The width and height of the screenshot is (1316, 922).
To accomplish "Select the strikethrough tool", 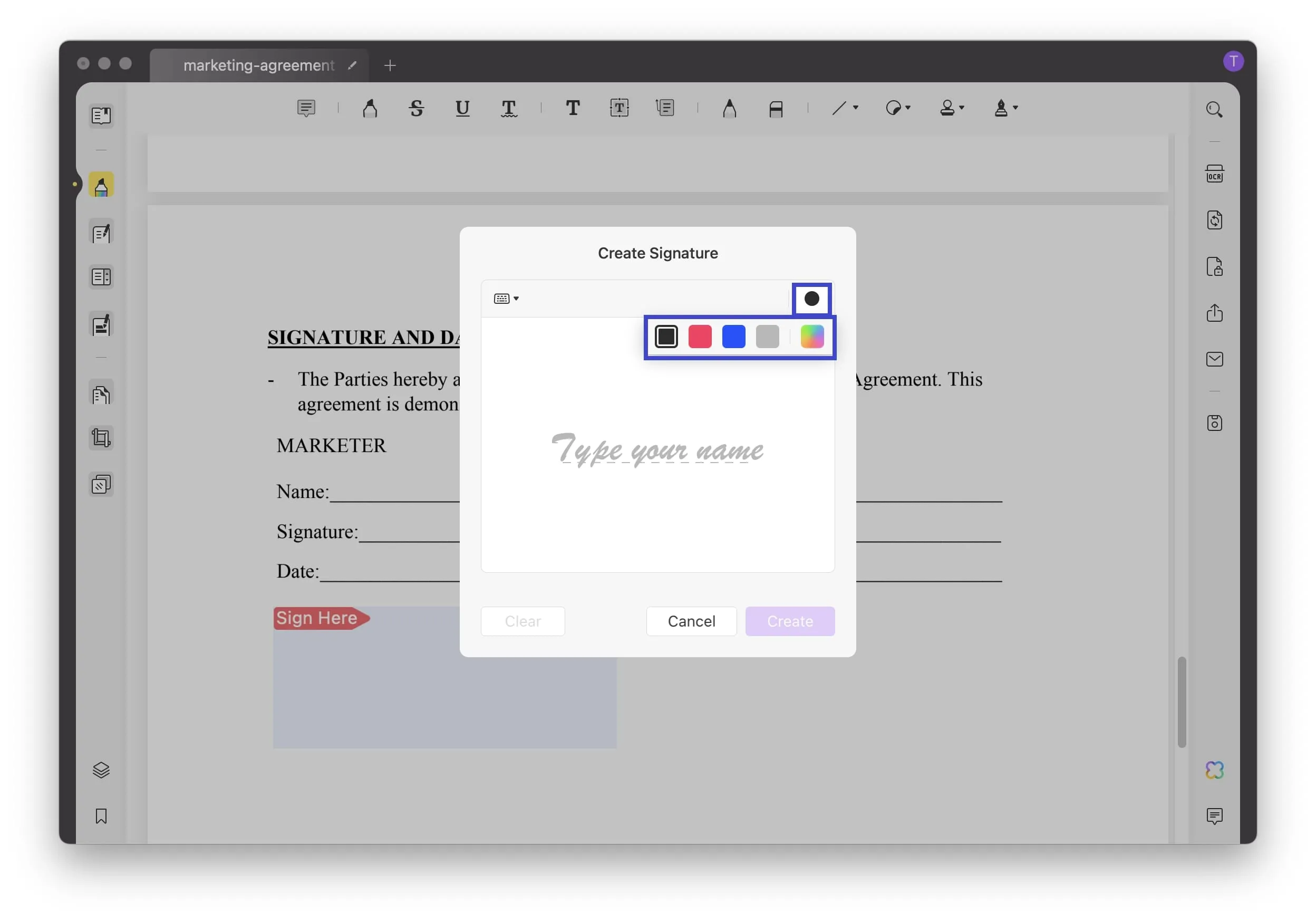I will click(416, 107).
